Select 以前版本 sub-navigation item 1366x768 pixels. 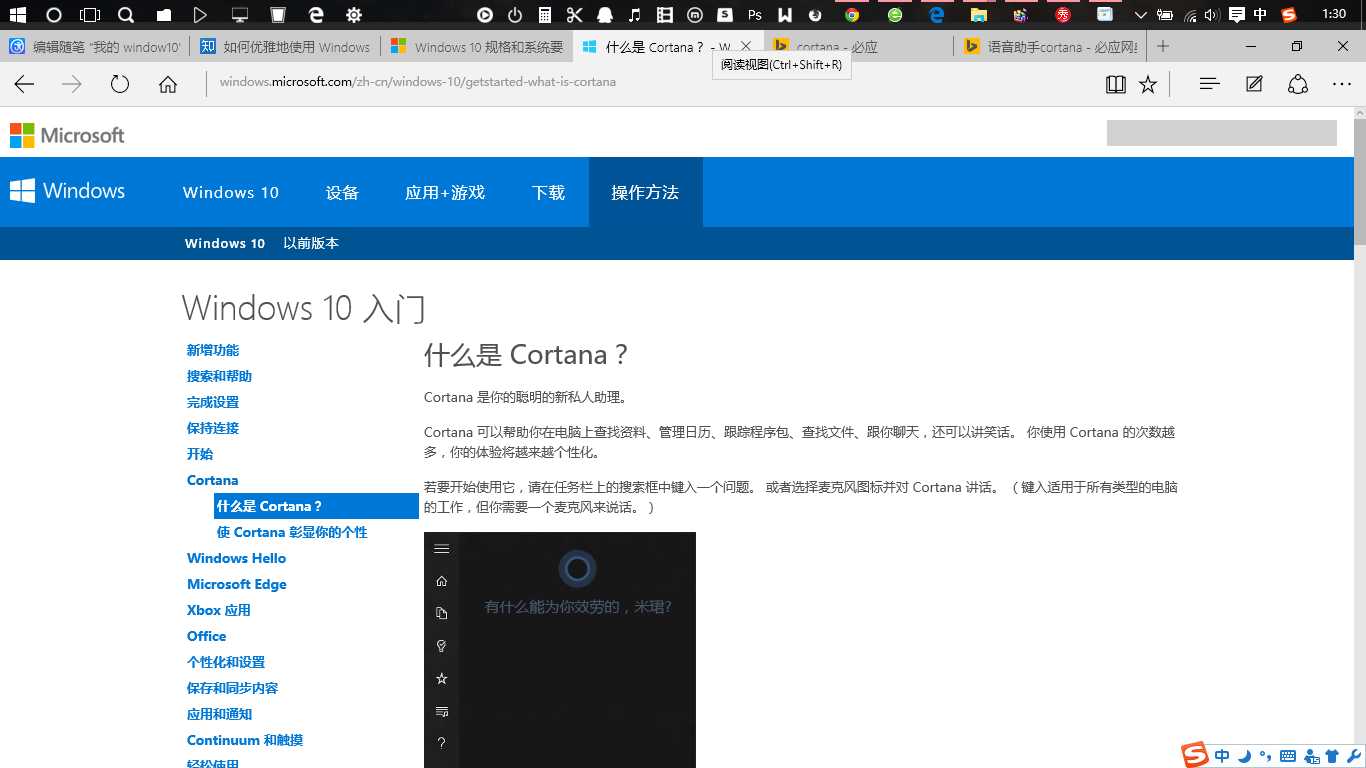click(311, 243)
